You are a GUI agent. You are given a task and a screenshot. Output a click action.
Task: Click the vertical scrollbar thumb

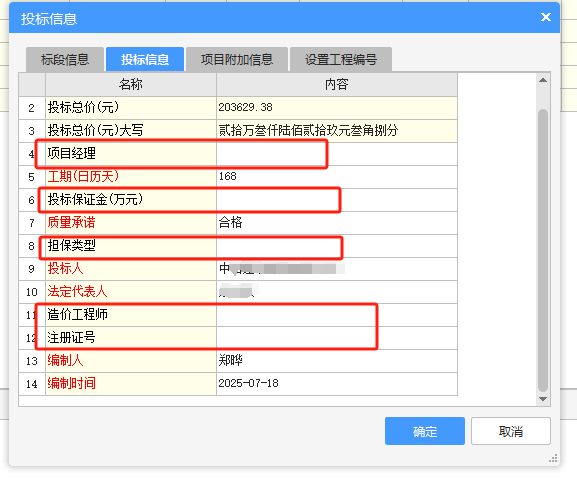(543, 250)
